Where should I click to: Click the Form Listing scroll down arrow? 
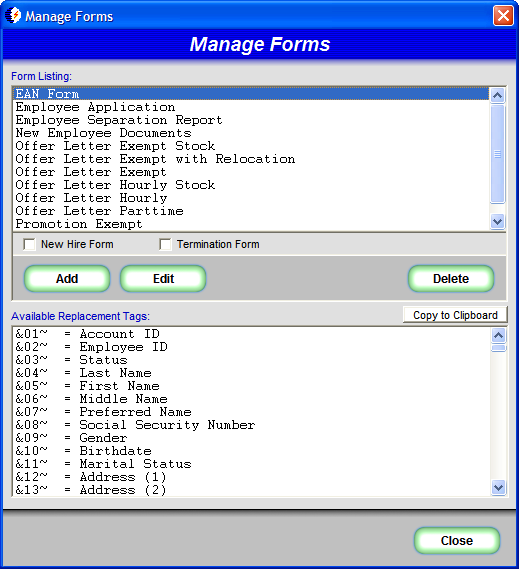(x=497, y=221)
